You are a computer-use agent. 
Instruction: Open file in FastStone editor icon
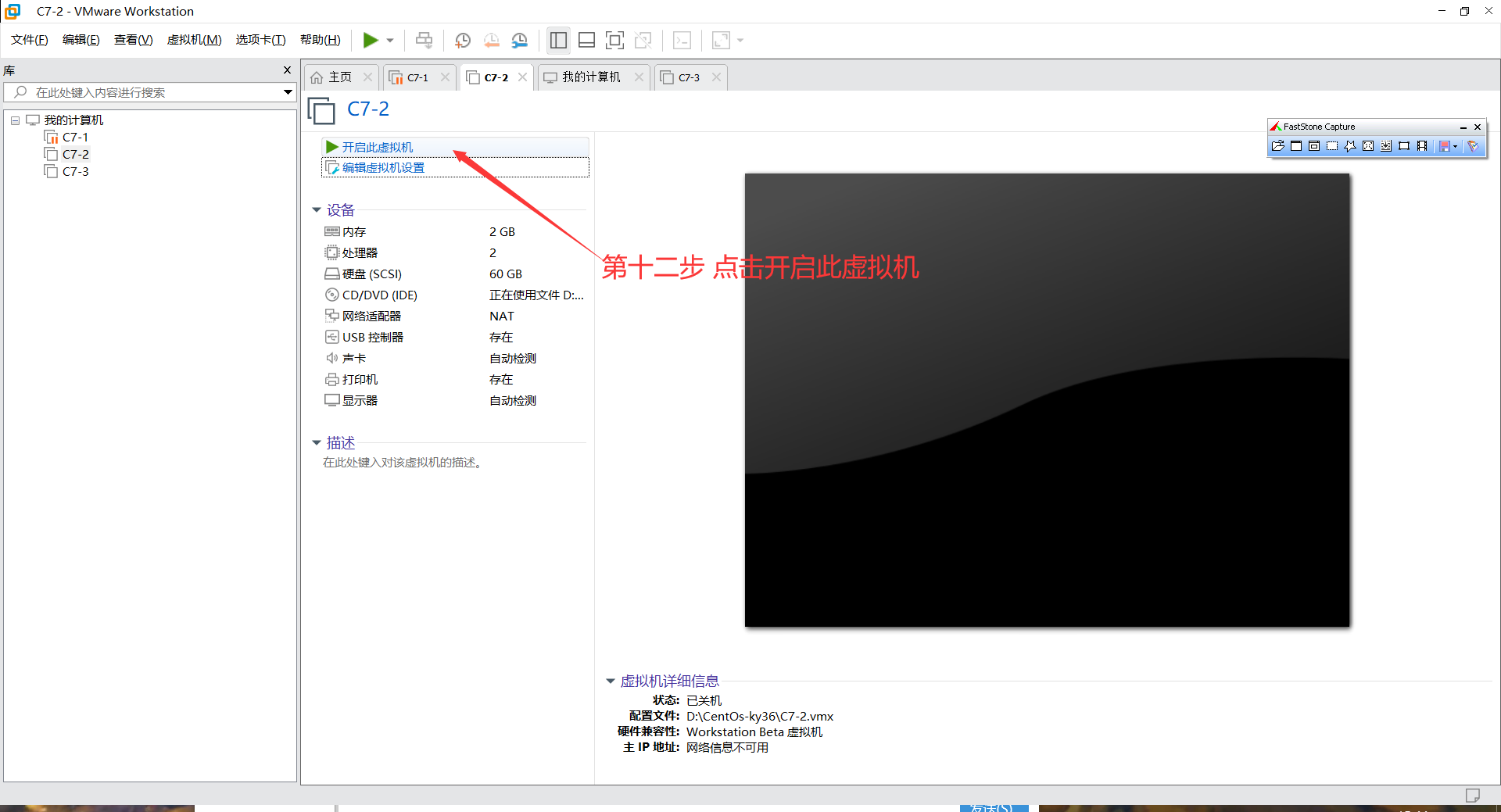(1278, 146)
